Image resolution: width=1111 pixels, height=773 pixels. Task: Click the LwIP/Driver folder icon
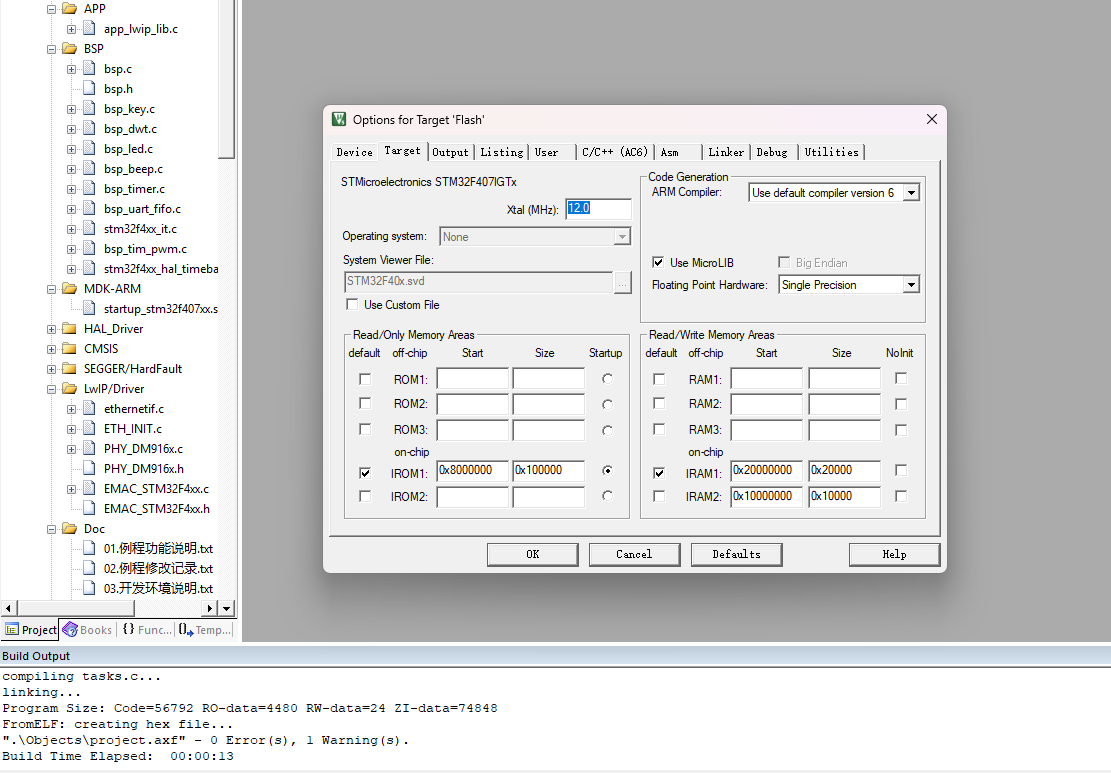click(69, 389)
